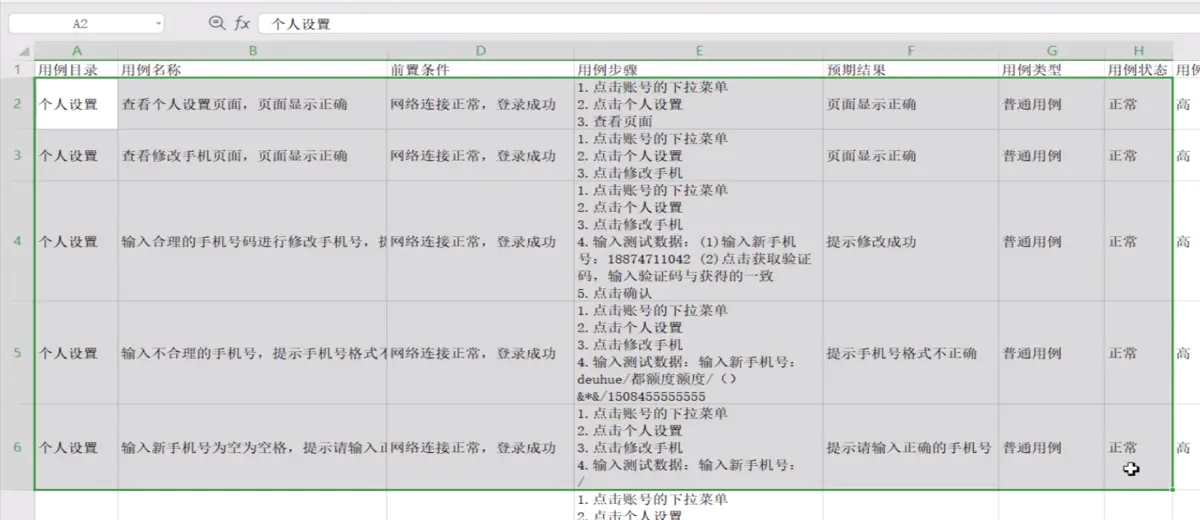Click 正常 status in row 2
Image resolution: width=1200 pixels, height=520 pixels.
tap(1139, 104)
